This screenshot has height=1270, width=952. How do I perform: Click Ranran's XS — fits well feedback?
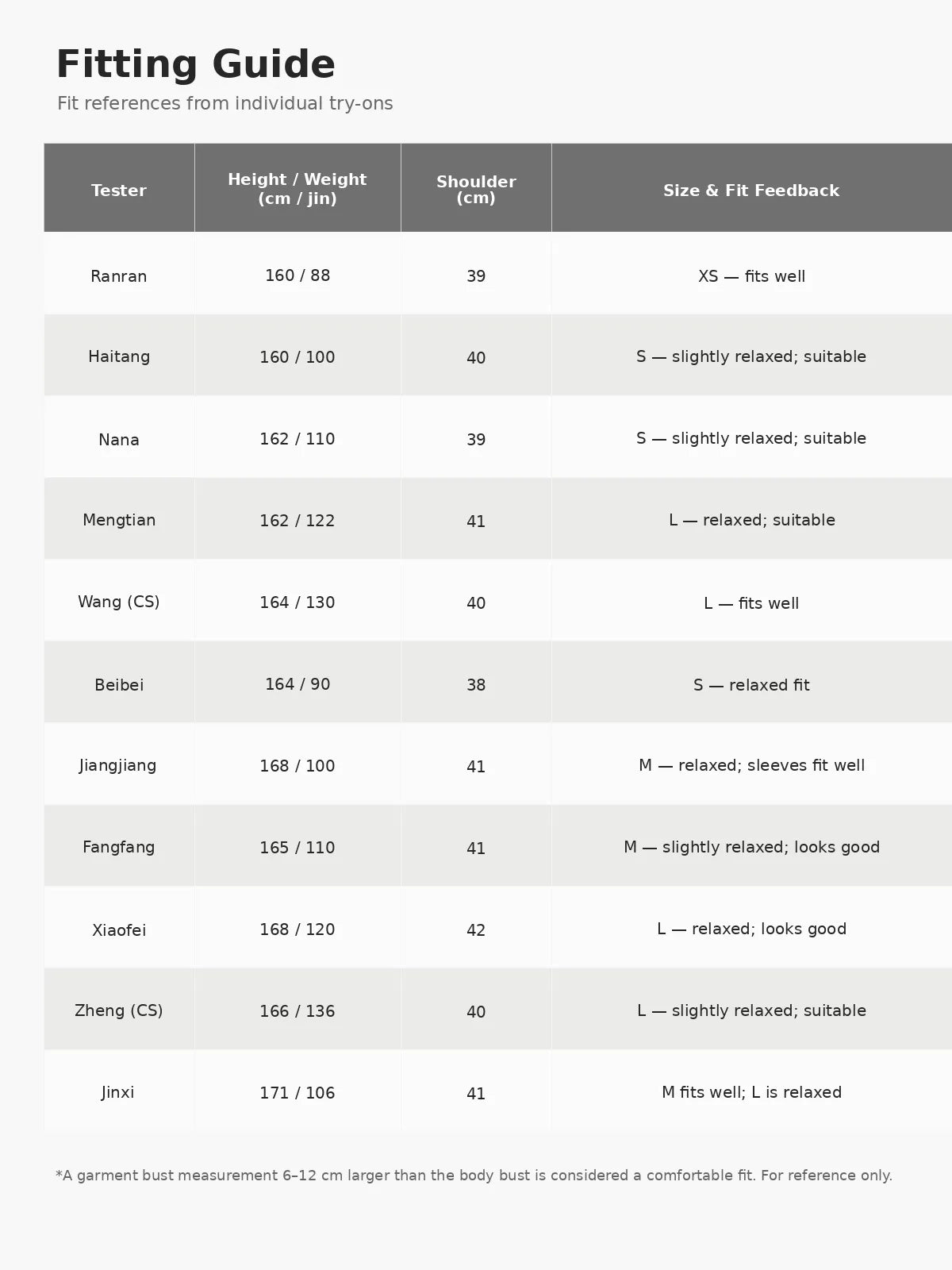752,276
